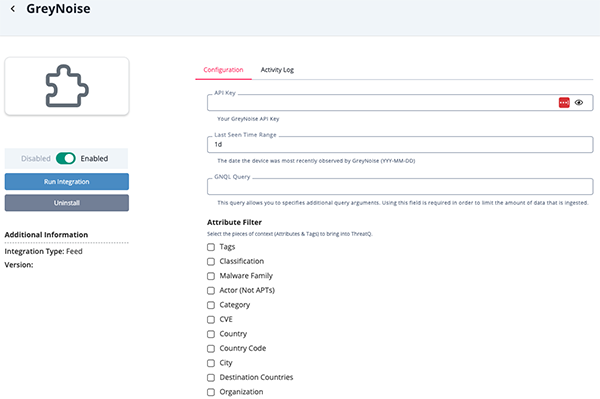600x399 pixels.
Task: Tick the Malware Family checkbox
Action: click(x=211, y=276)
